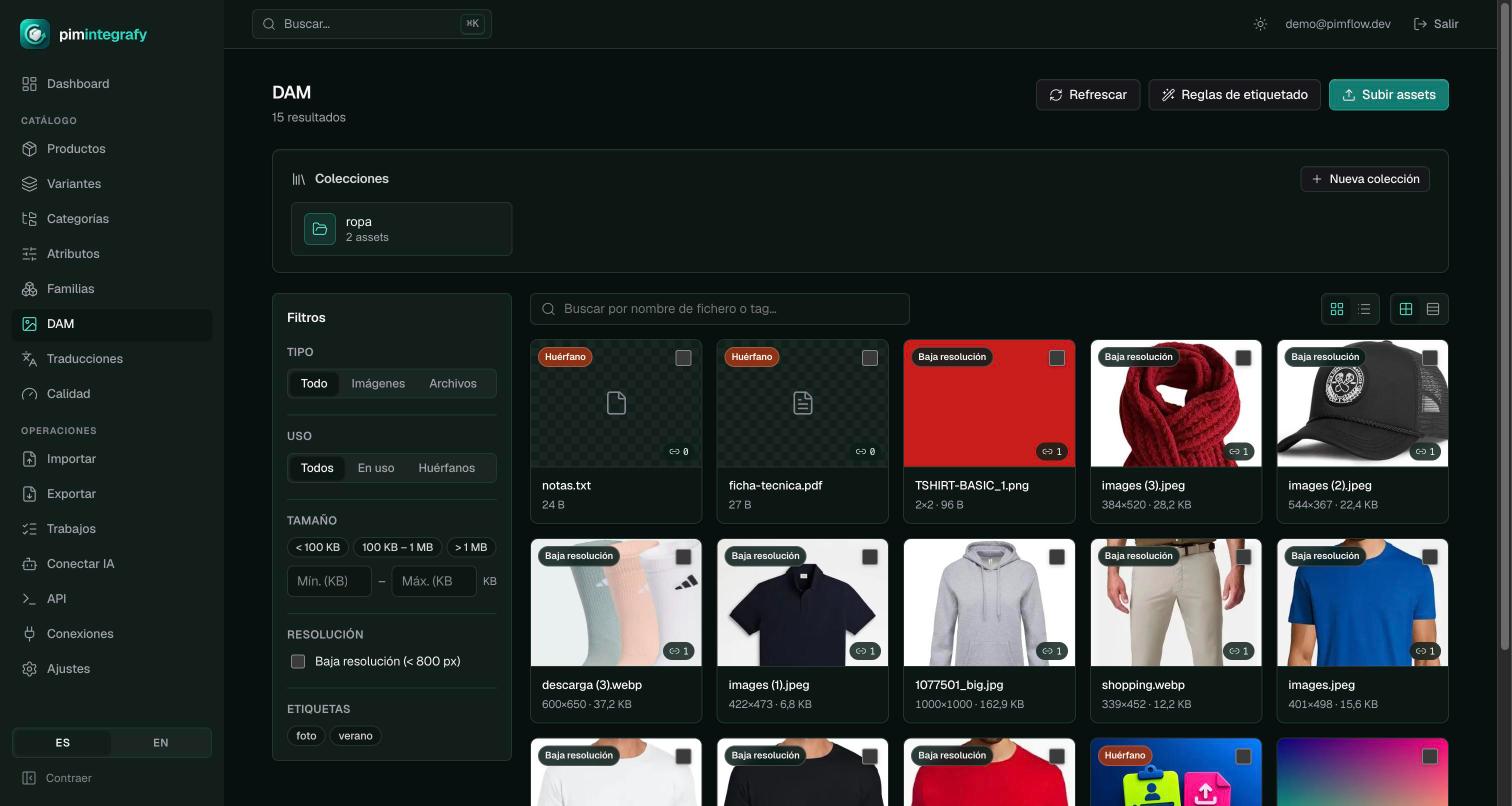Click the link count badge on notas.txt
Viewport: 1512px width, 806px height.
pos(679,452)
